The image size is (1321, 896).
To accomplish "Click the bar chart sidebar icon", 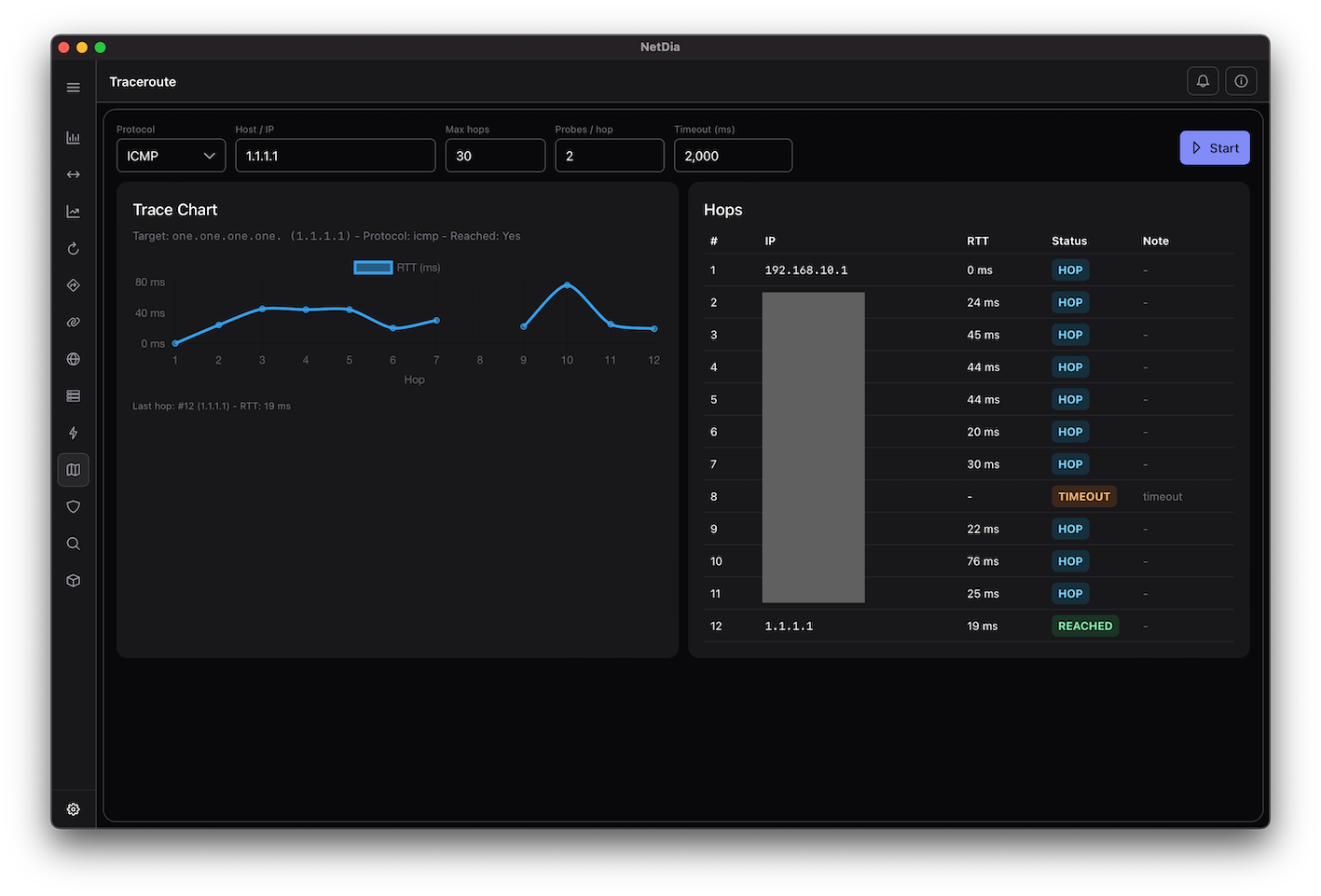I will (74, 138).
